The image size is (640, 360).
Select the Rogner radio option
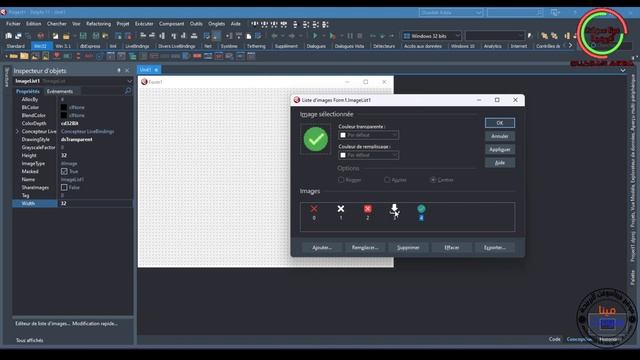pyautogui.click(x=341, y=180)
